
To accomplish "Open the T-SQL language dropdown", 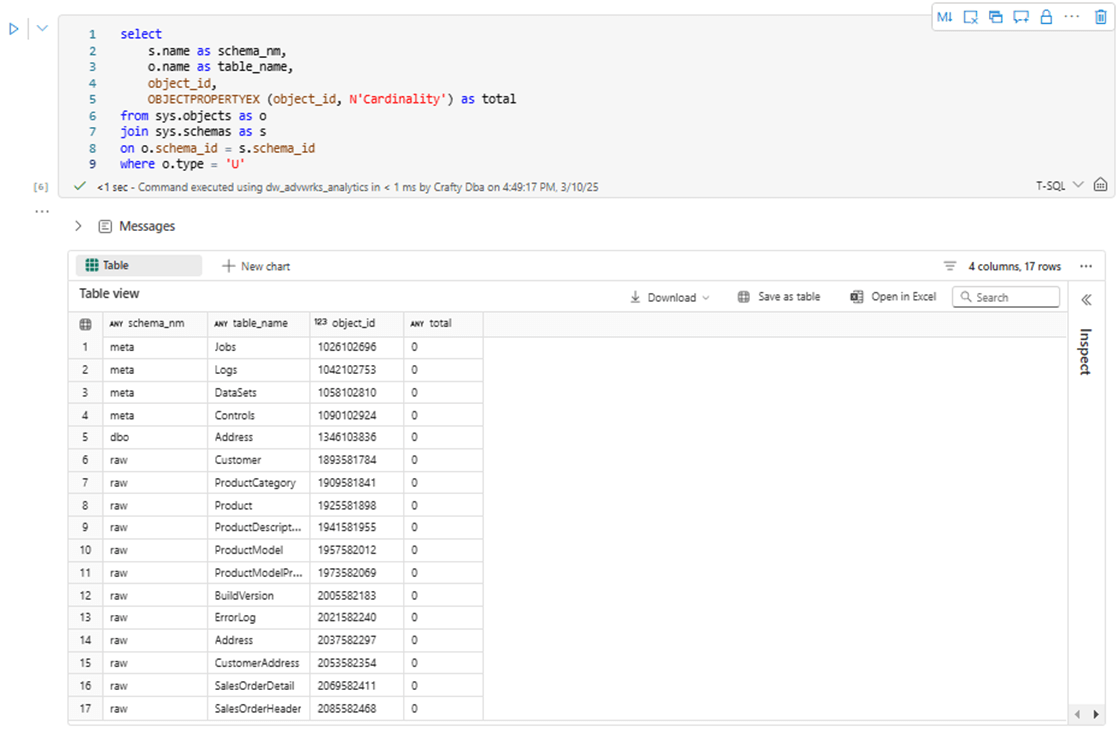I will (1059, 186).
